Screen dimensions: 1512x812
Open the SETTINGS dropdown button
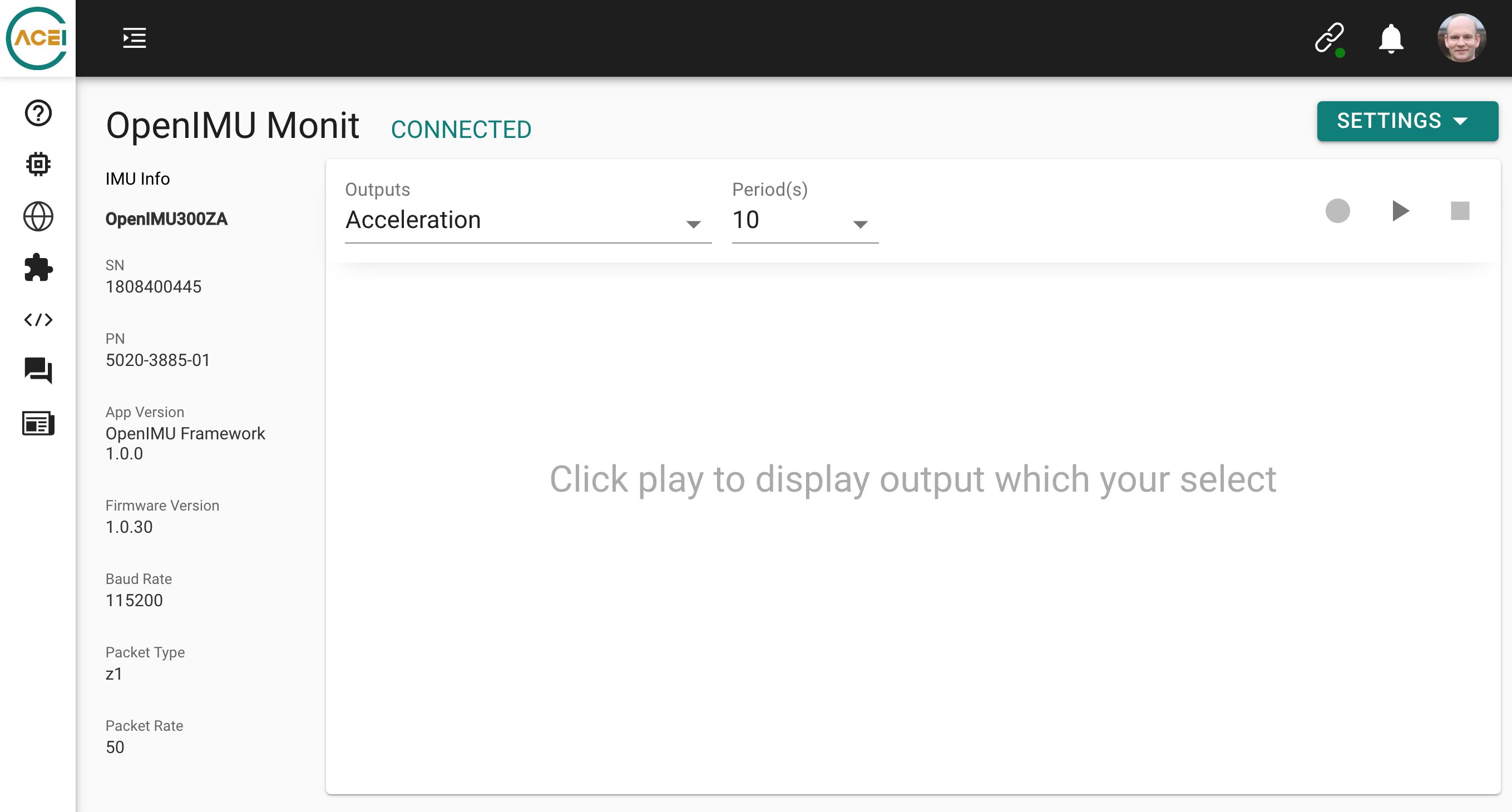1407,121
